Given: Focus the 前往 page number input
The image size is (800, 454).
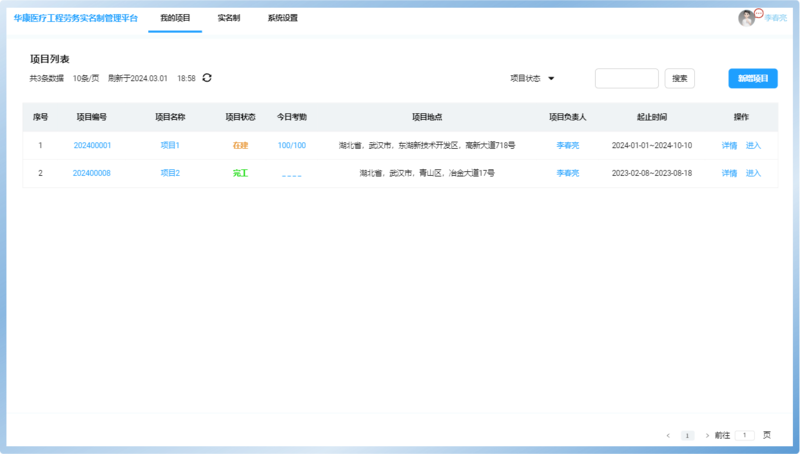Looking at the screenshot, I should [744, 435].
